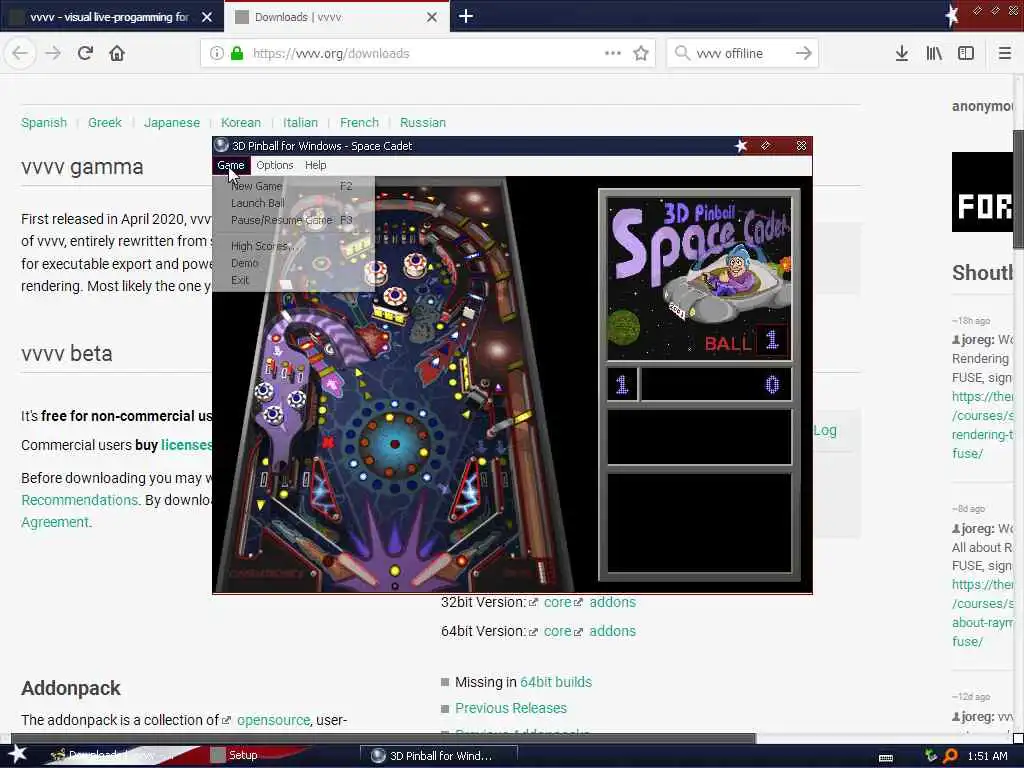Toggle the browser sidebar icon
Screen dimensions: 1024x768
click(966, 53)
